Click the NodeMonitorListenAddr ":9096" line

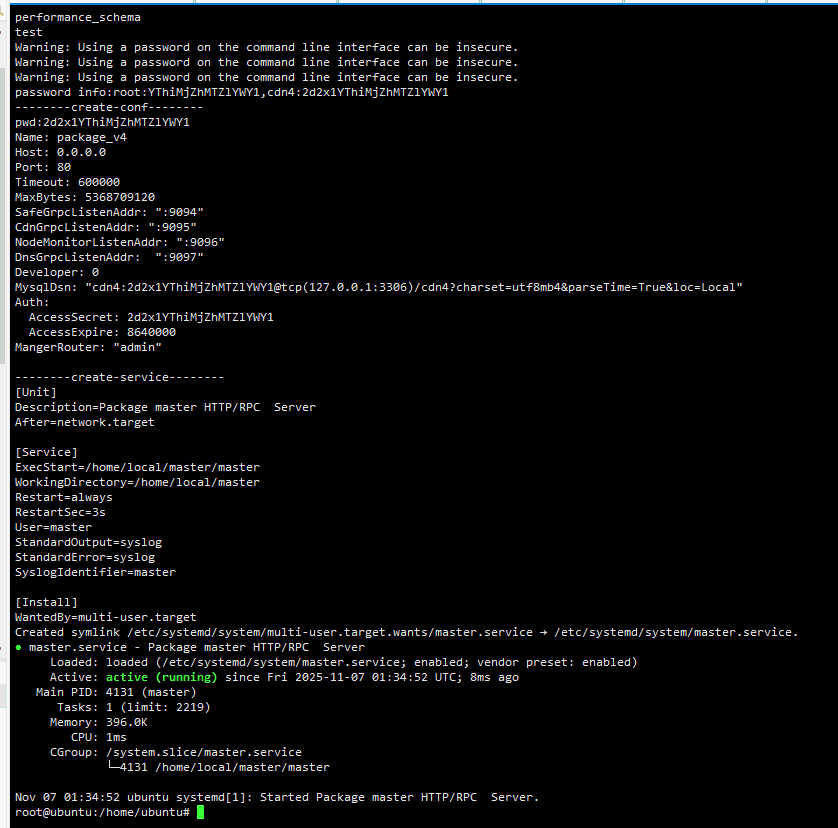[120, 242]
